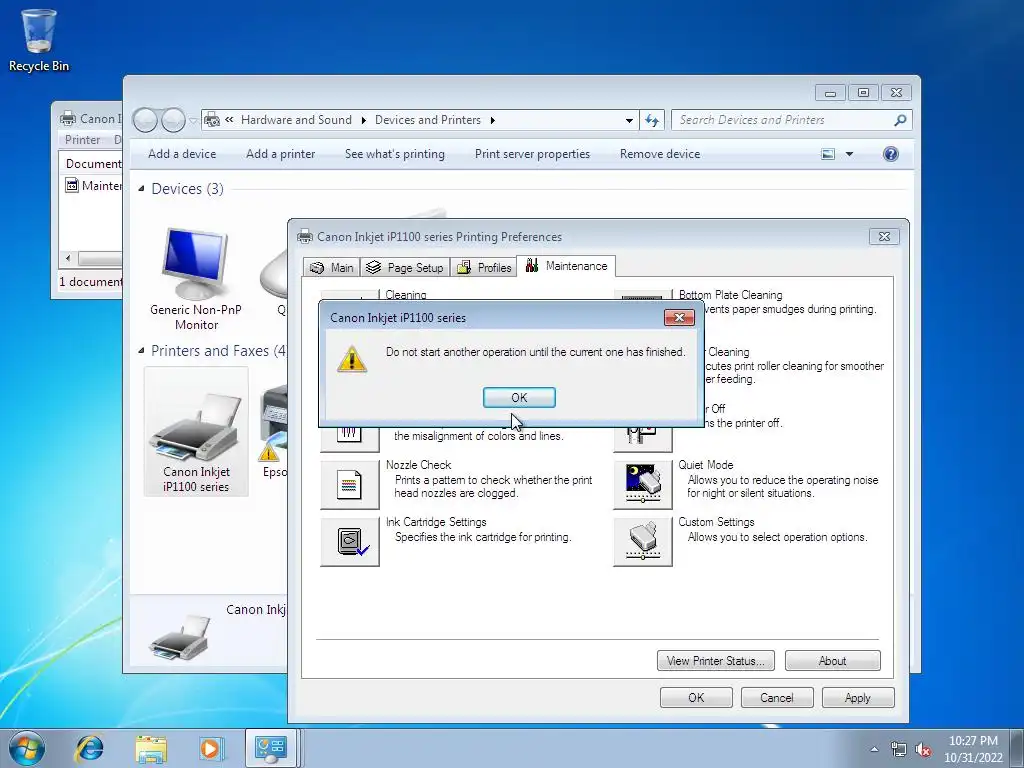Switch to the Main tab

[x=332, y=267]
